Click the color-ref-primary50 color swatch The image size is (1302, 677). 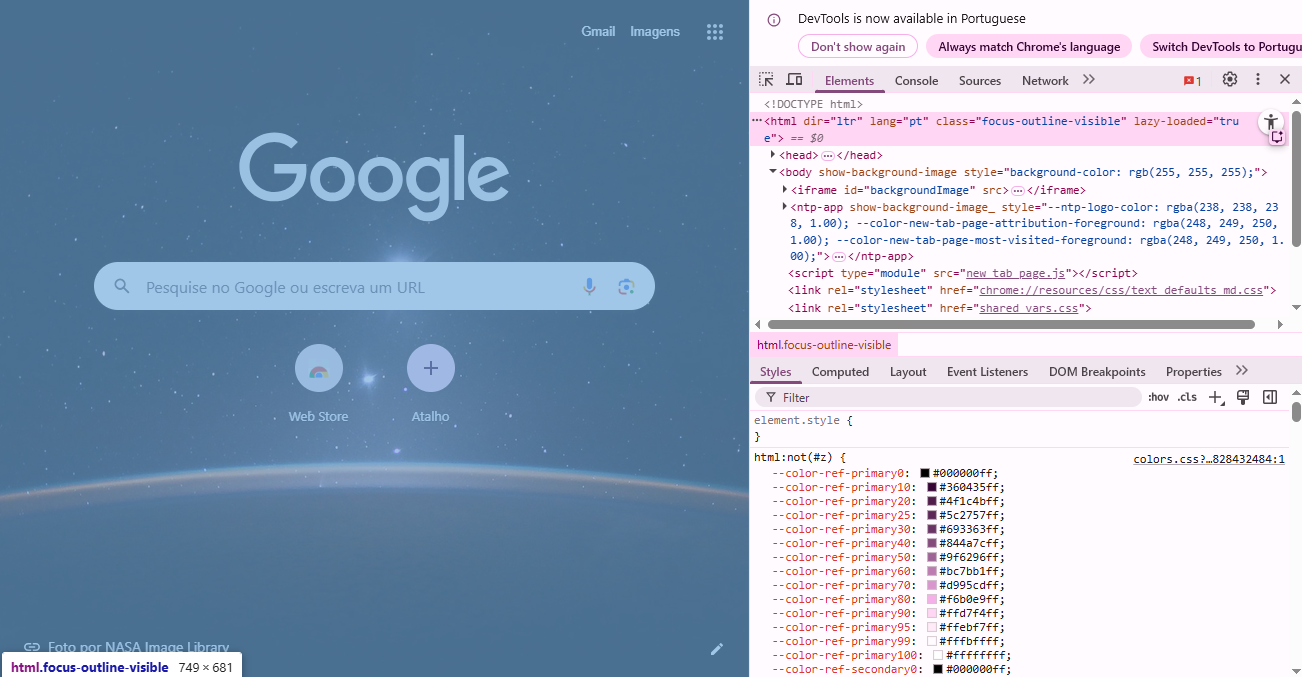[x=932, y=557]
